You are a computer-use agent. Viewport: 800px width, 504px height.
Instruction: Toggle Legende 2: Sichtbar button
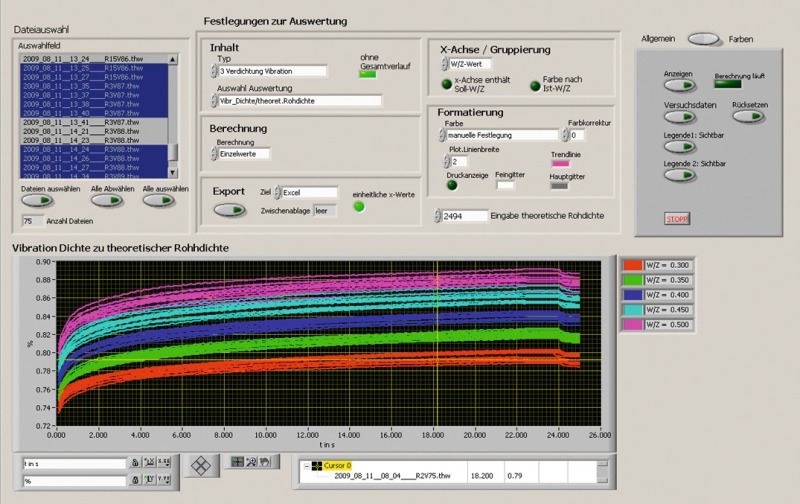coord(680,175)
